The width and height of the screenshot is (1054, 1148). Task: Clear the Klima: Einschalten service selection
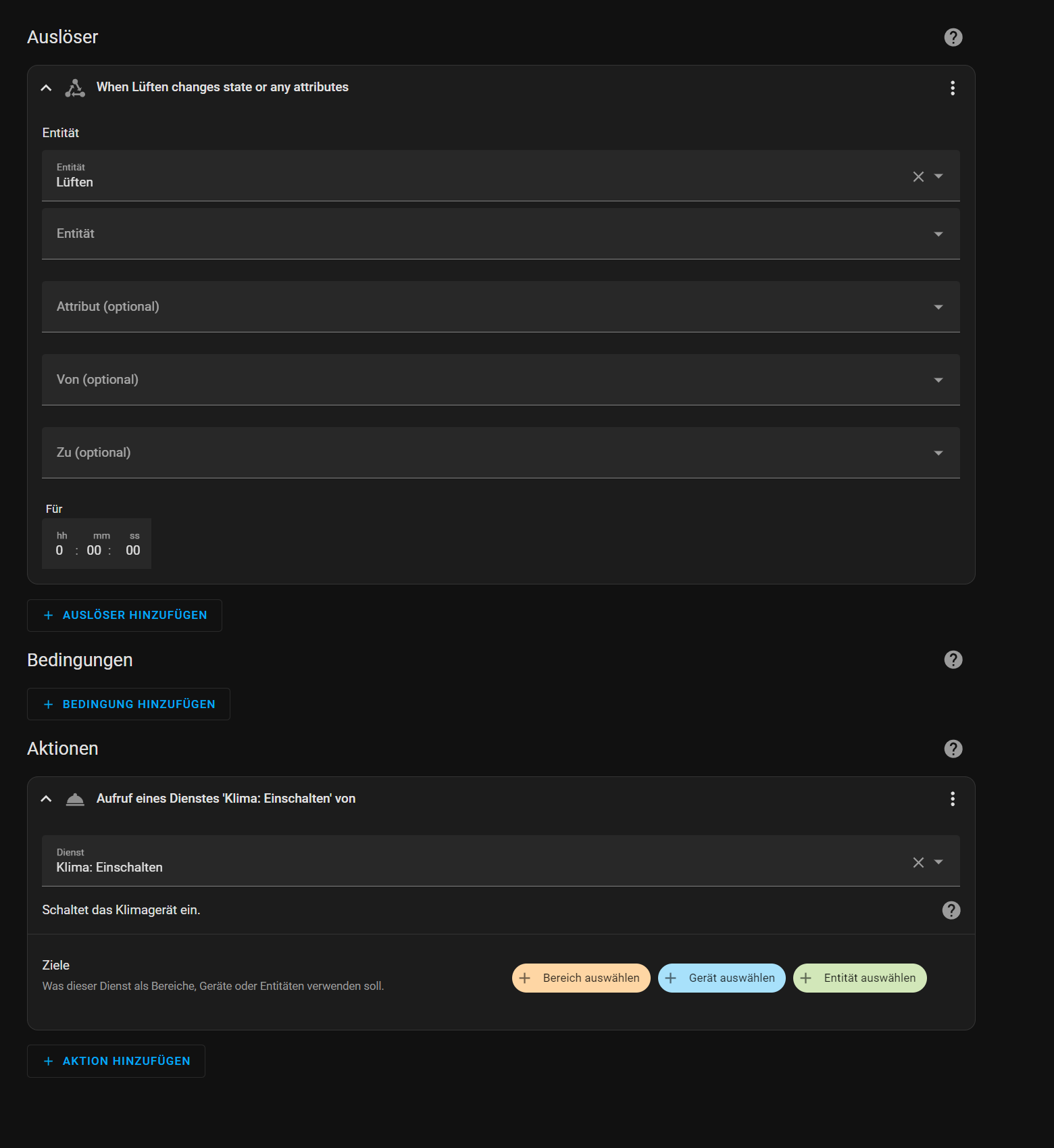[918, 862]
